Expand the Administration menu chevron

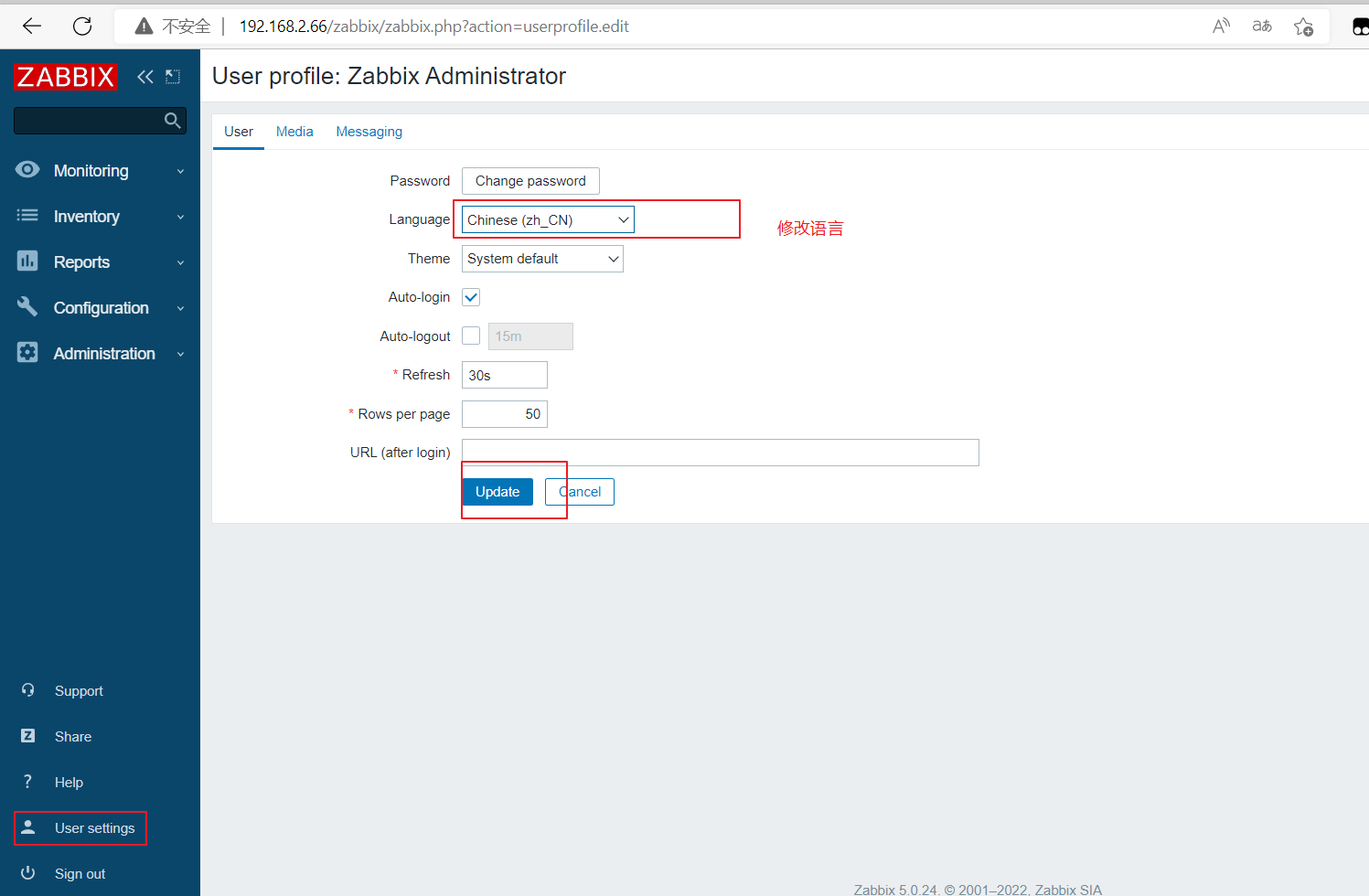pos(180,354)
